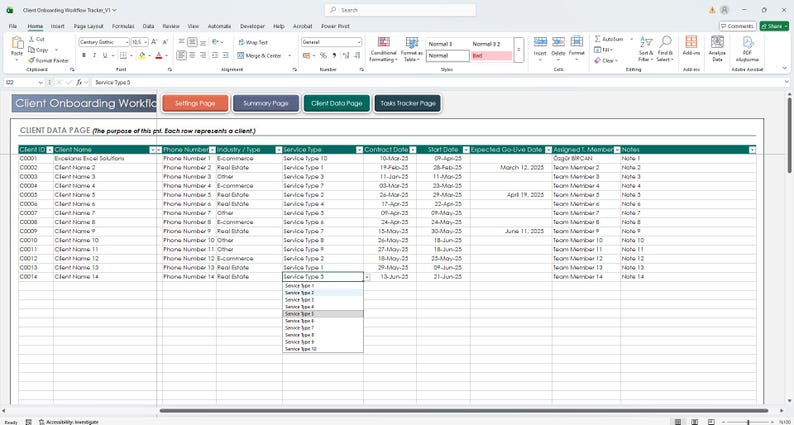794x425 pixels.
Task: Apply comma style number format
Action: click(335, 55)
